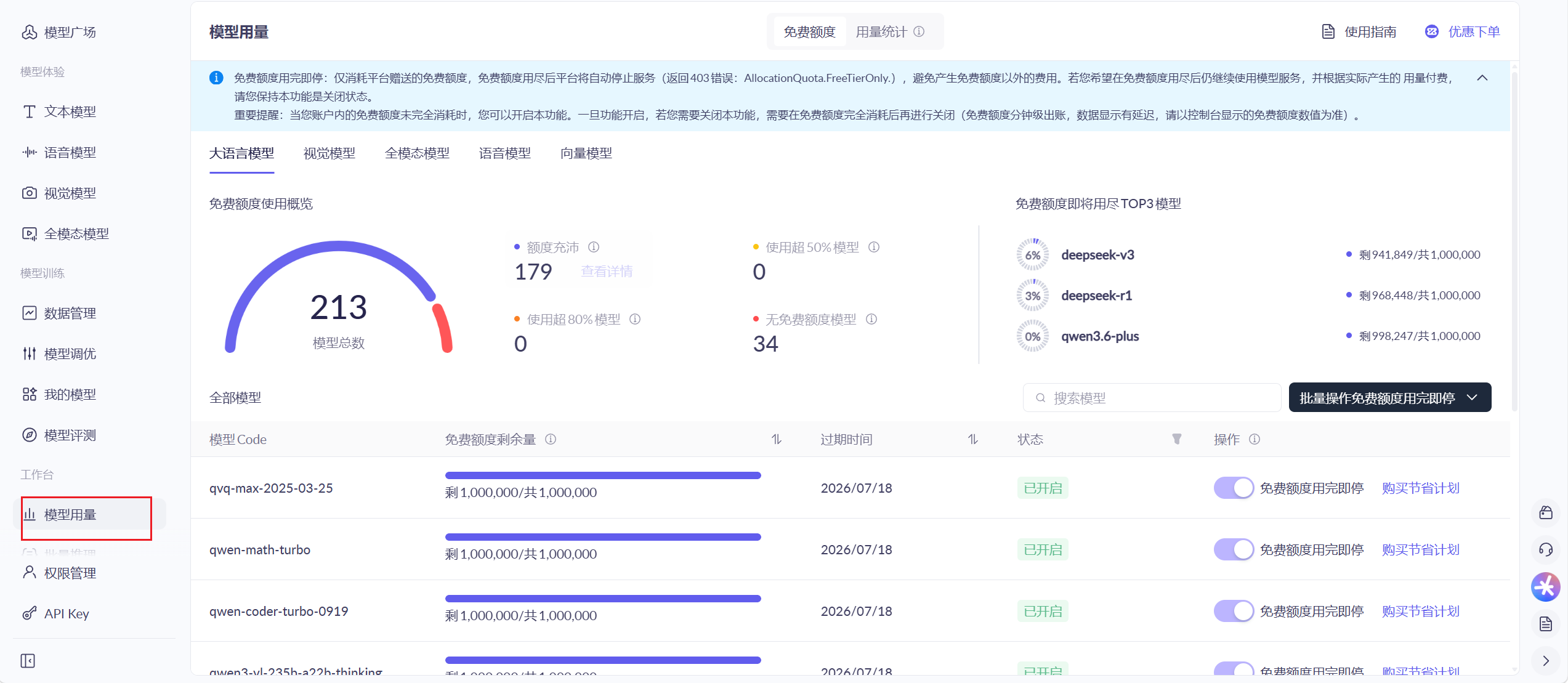The image size is (1568, 683).
Task: Click the 模型用量 bar chart sidebar icon
Action: tap(29, 514)
